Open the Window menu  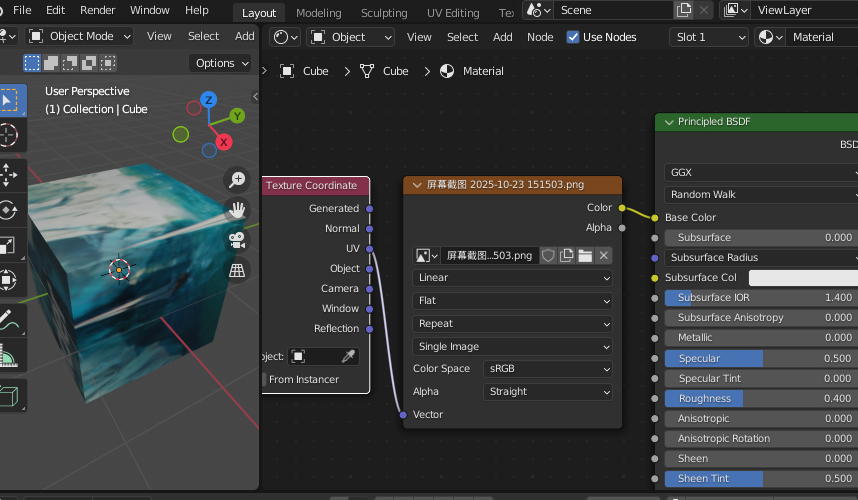pyautogui.click(x=149, y=10)
